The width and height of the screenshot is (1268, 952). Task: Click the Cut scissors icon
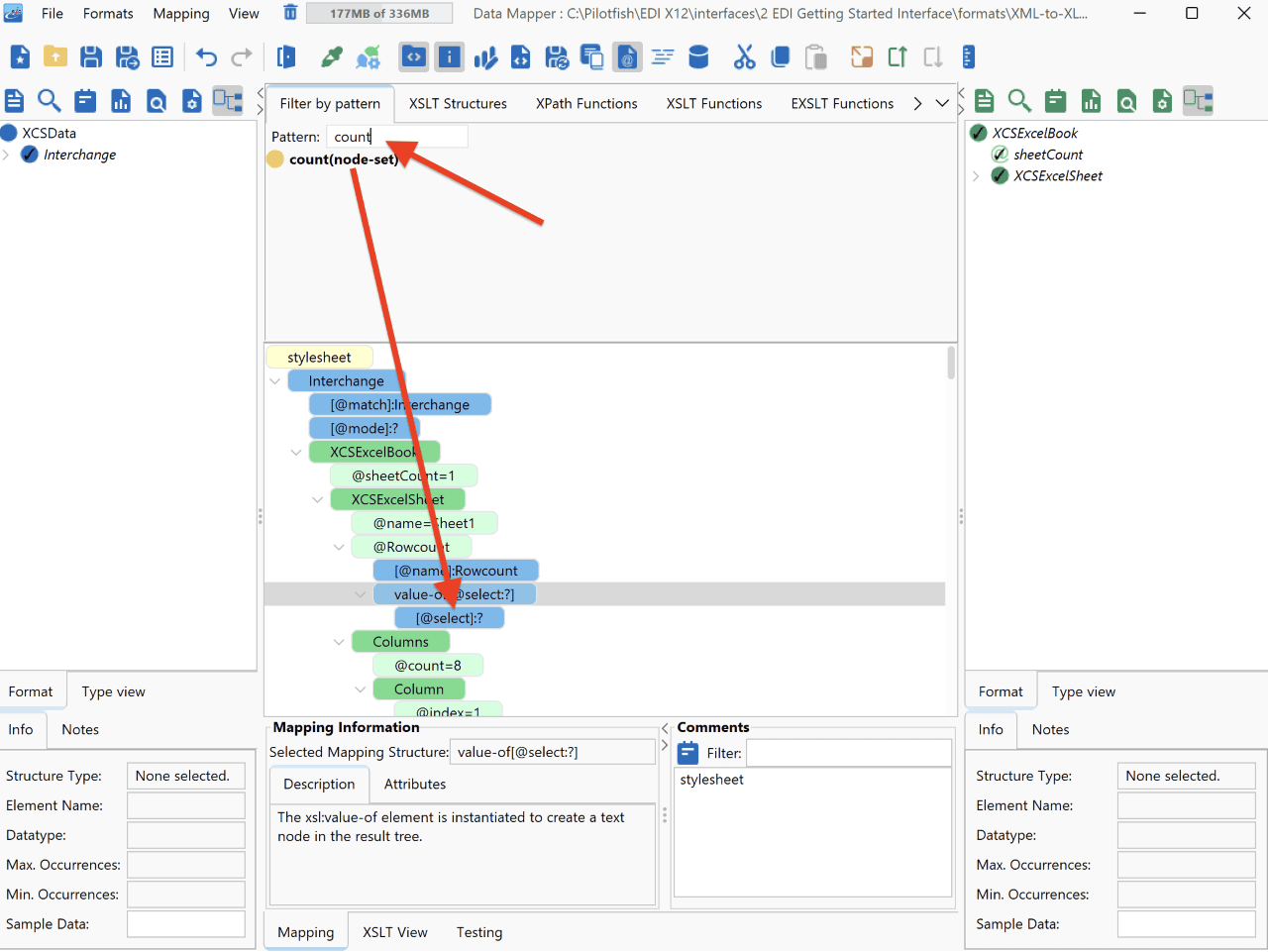click(x=744, y=57)
